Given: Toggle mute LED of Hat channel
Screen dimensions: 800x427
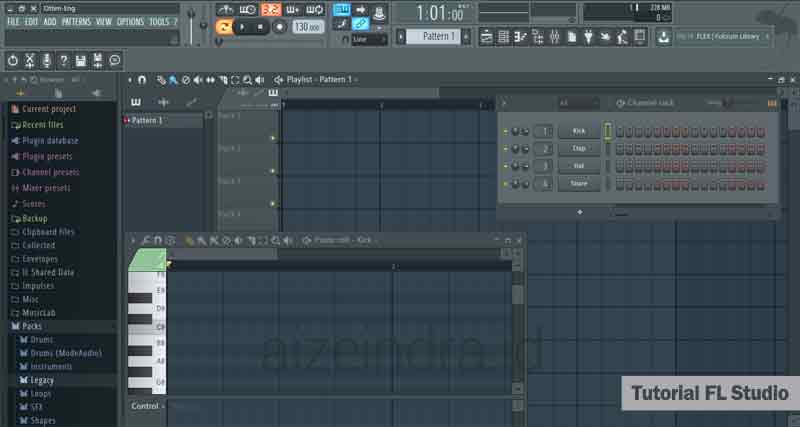Looking at the screenshot, I should coord(506,166).
